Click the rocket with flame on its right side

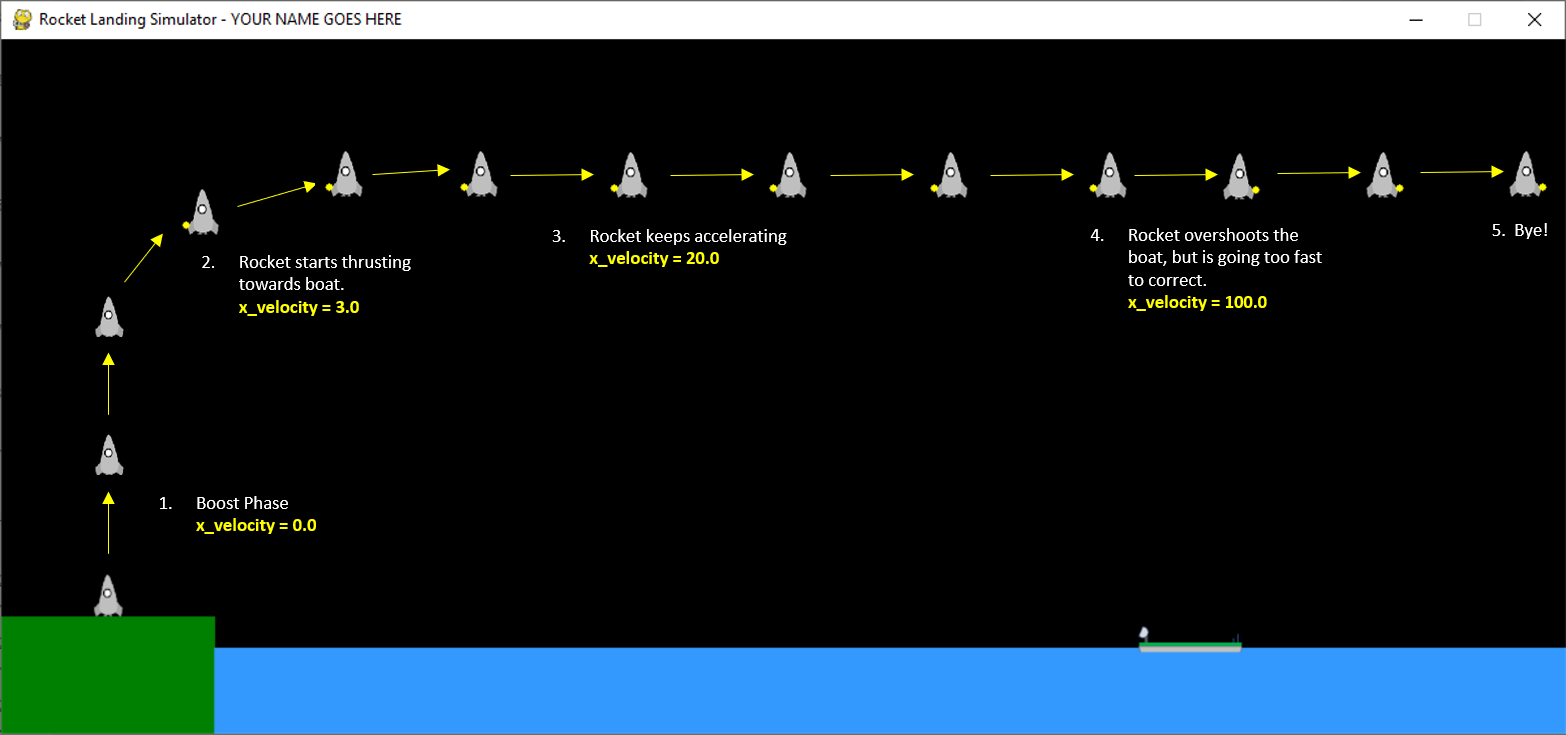(x=1239, y=176)
